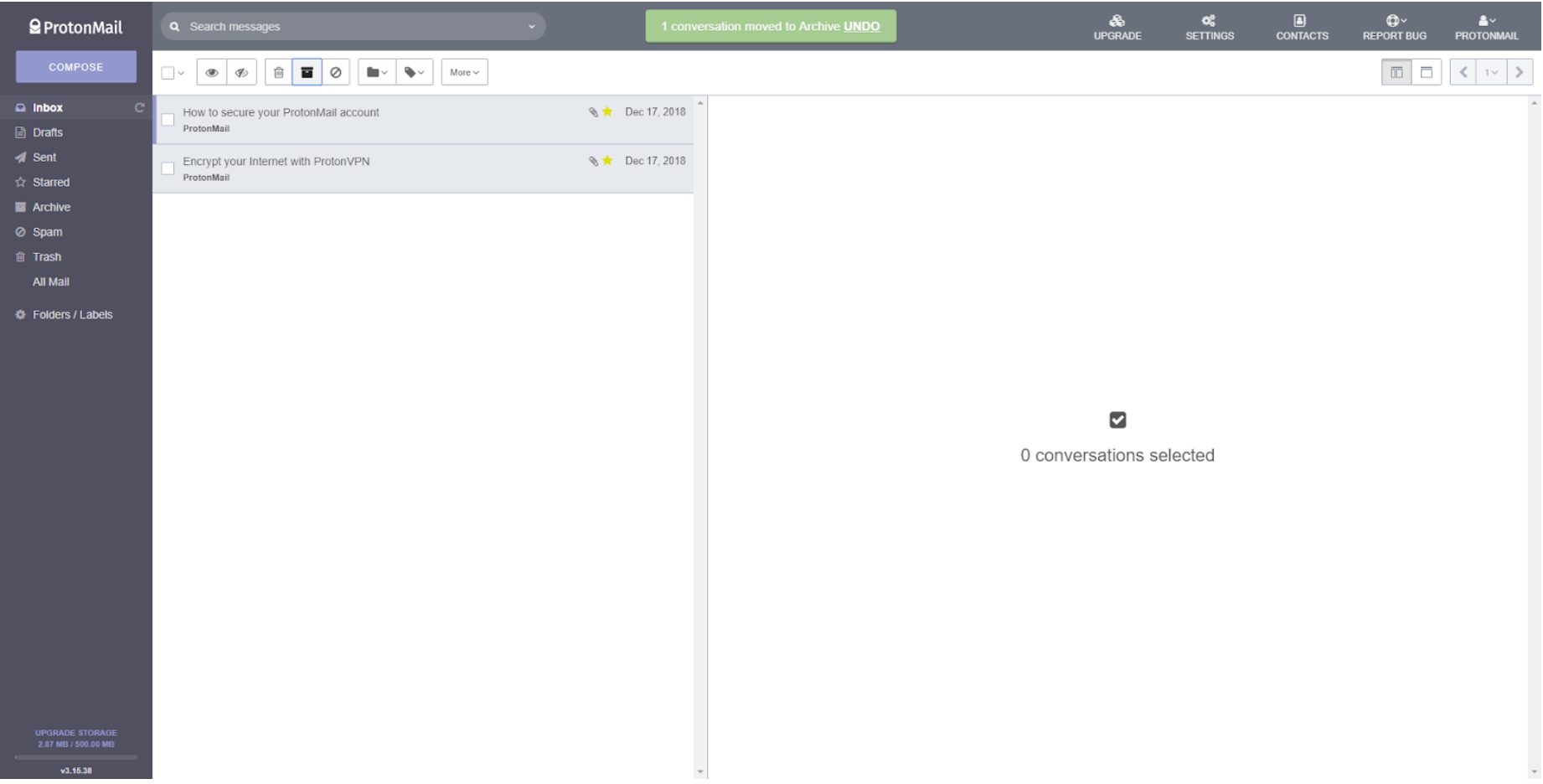Check the checkbox next to 'Encrypt your Internet with ProtonVPN'
The height and width of the screenshot is (784, 1543).
coord(168,168)
